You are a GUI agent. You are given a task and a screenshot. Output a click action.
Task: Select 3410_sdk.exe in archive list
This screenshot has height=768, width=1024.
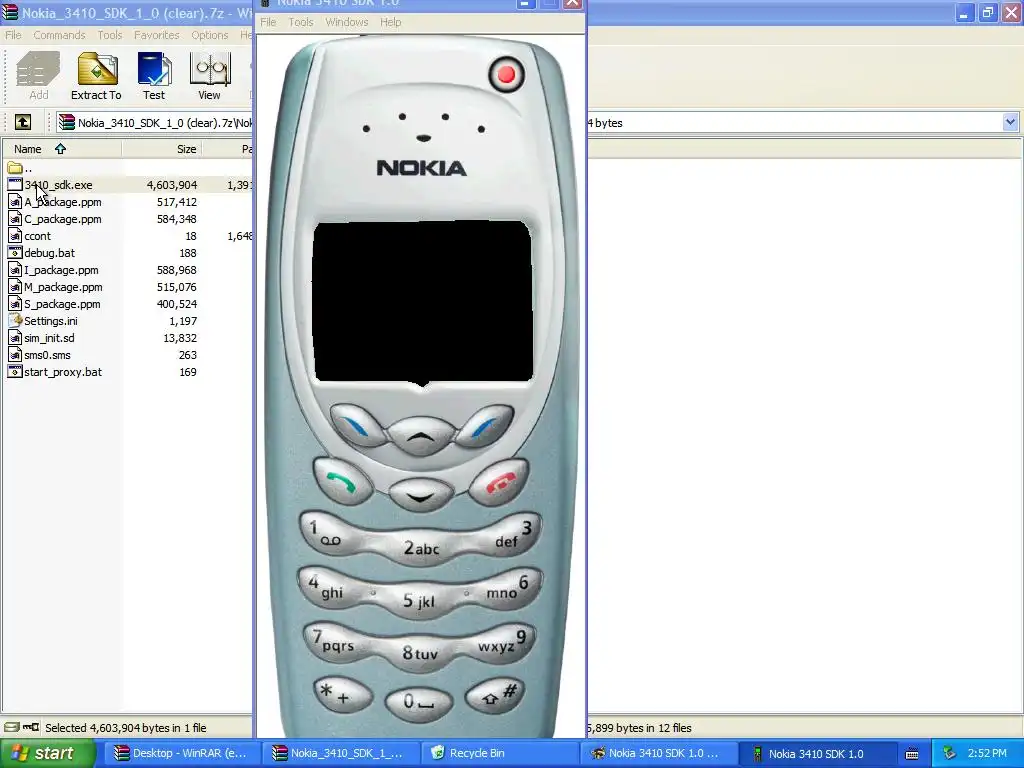(x=50, y=185)
